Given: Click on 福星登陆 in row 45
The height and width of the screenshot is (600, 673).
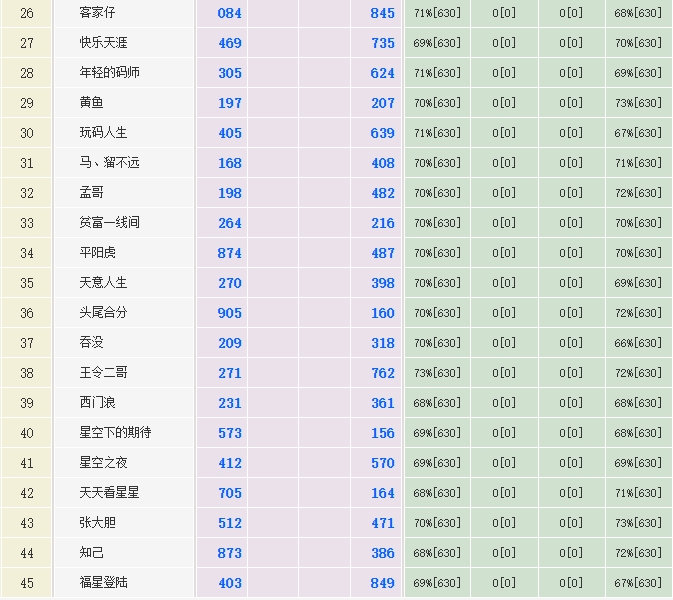Looking at the screenshot, I should 104,583.
